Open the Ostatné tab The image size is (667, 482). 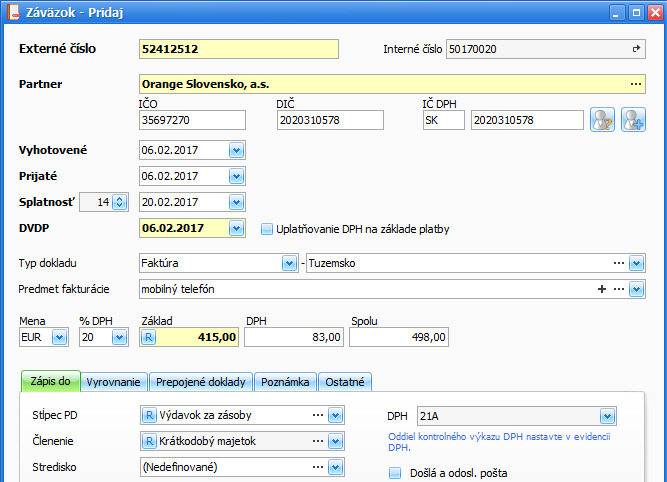click(x=345, y=382)
